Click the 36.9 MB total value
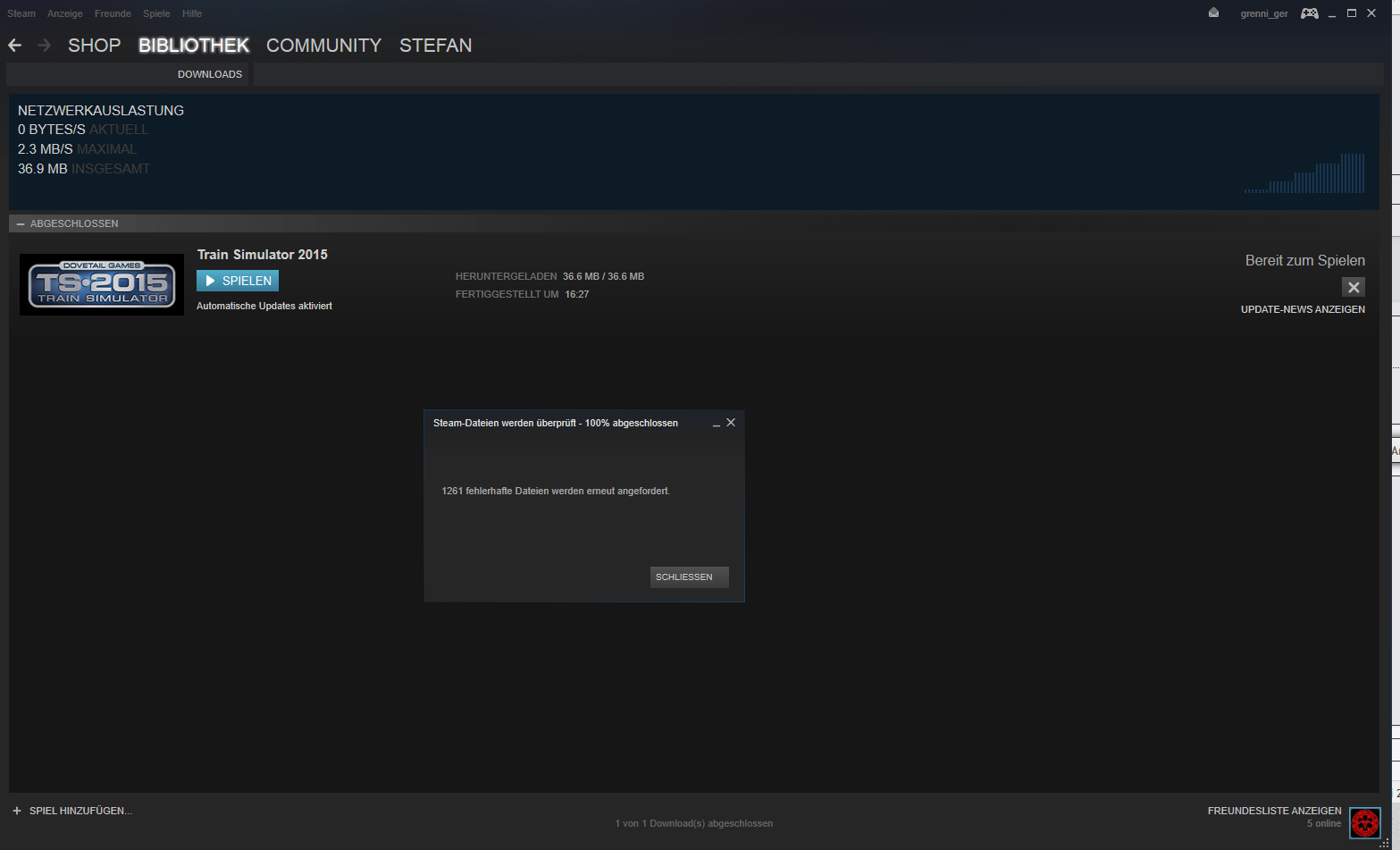This screenshot has width=1400, height=850. tap(43, 169)
